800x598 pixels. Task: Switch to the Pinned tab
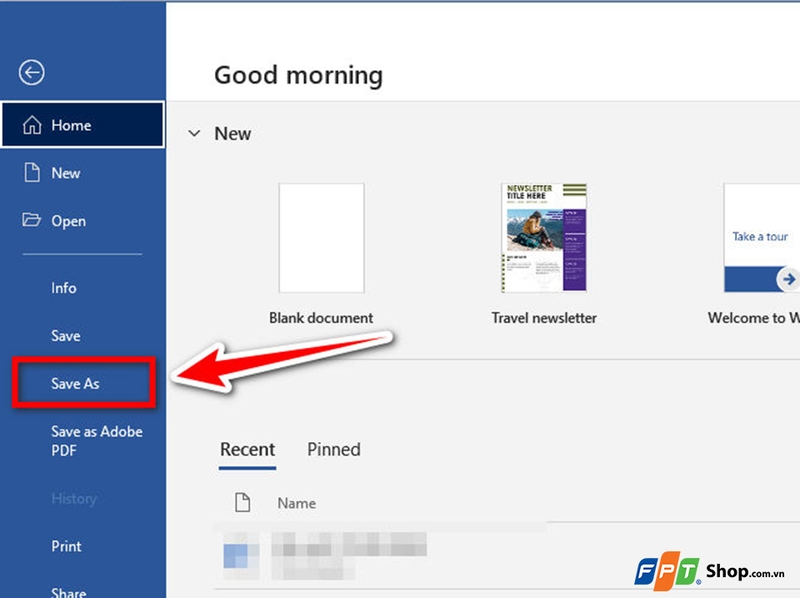pos(334,450)
